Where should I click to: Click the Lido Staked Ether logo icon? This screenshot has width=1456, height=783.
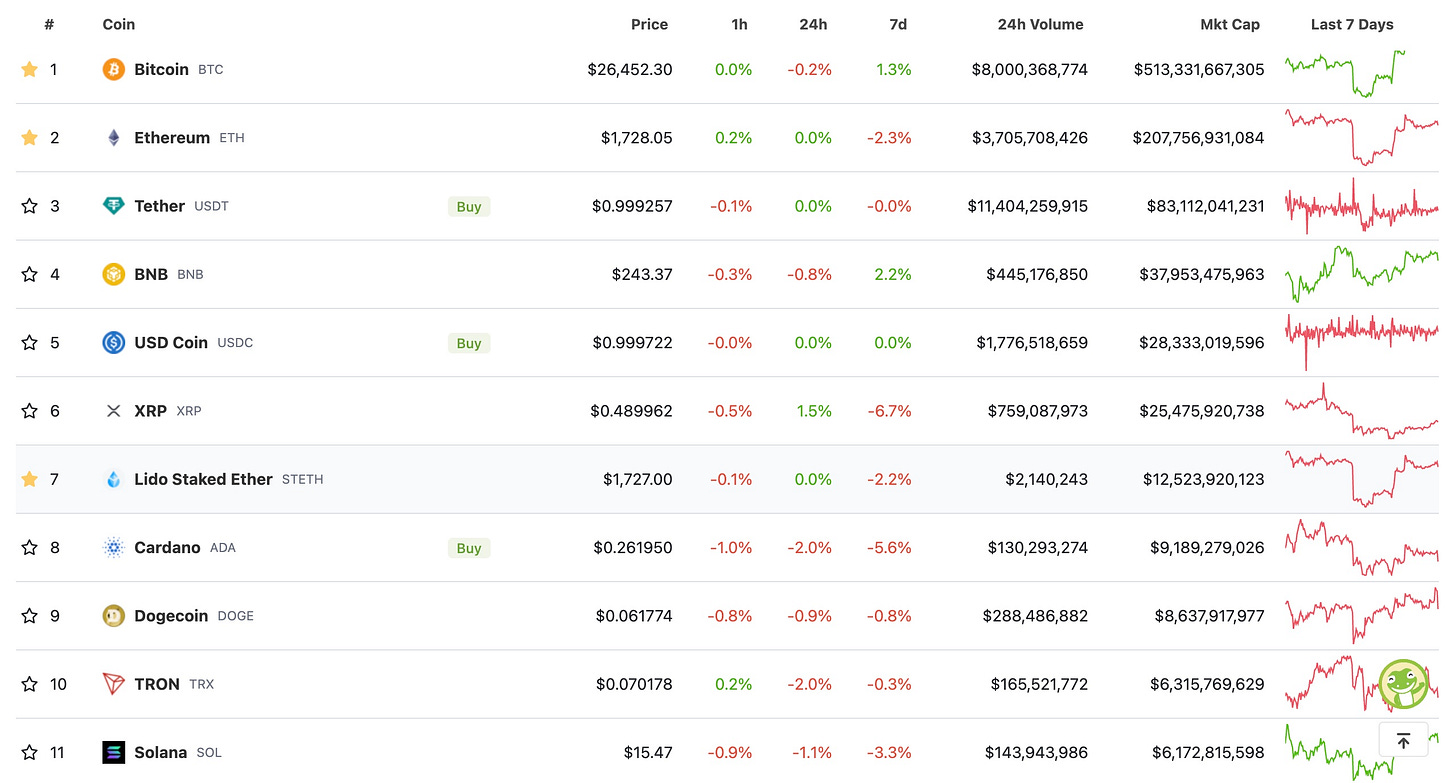[x=114, y=479]
